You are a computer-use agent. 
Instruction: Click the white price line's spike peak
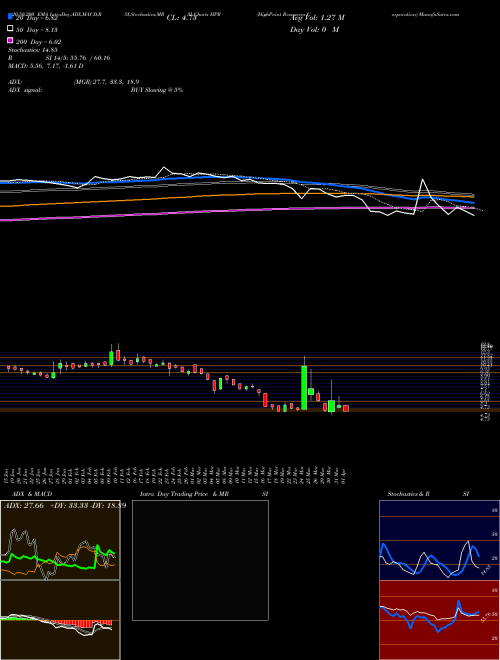click(x=423, y=180)
